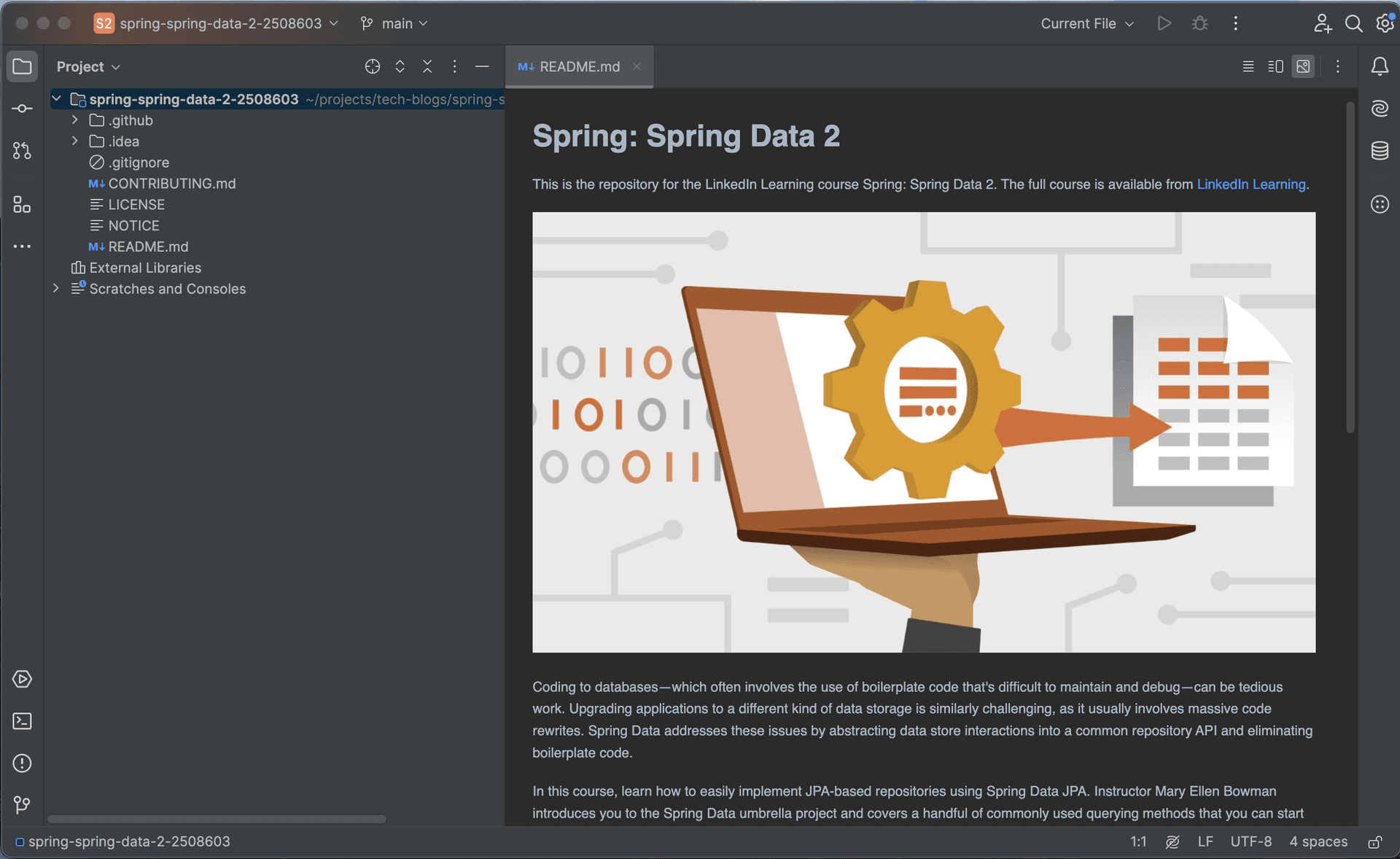
Task: Open the Pull Requests tool window
Action: pos(22,151)
